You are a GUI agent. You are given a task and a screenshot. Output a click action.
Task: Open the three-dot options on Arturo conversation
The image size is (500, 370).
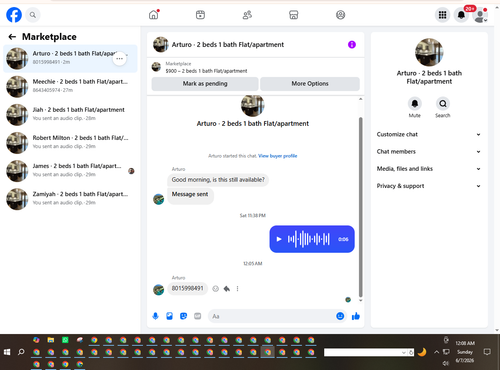tap(120, 58)
